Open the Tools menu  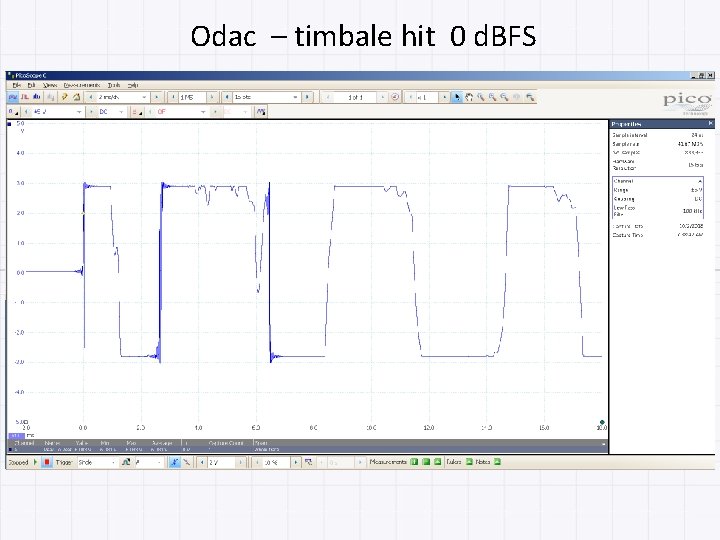coord(114,85)
